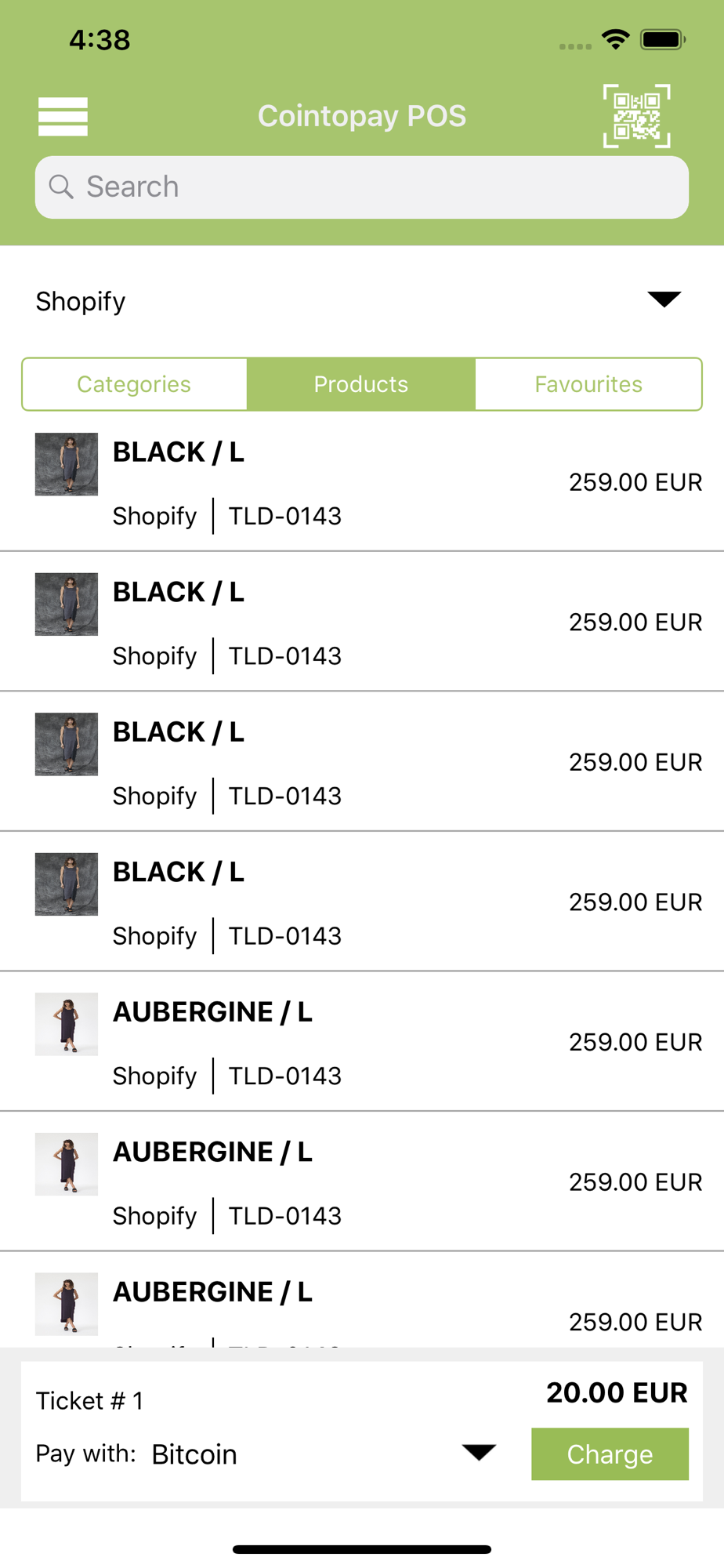
Task: Select the Products tab
Action: click(361, 384)
